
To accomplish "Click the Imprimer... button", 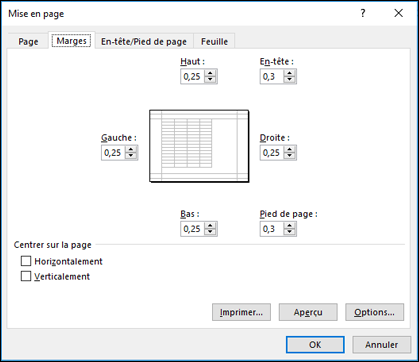I will coord(241,312).
